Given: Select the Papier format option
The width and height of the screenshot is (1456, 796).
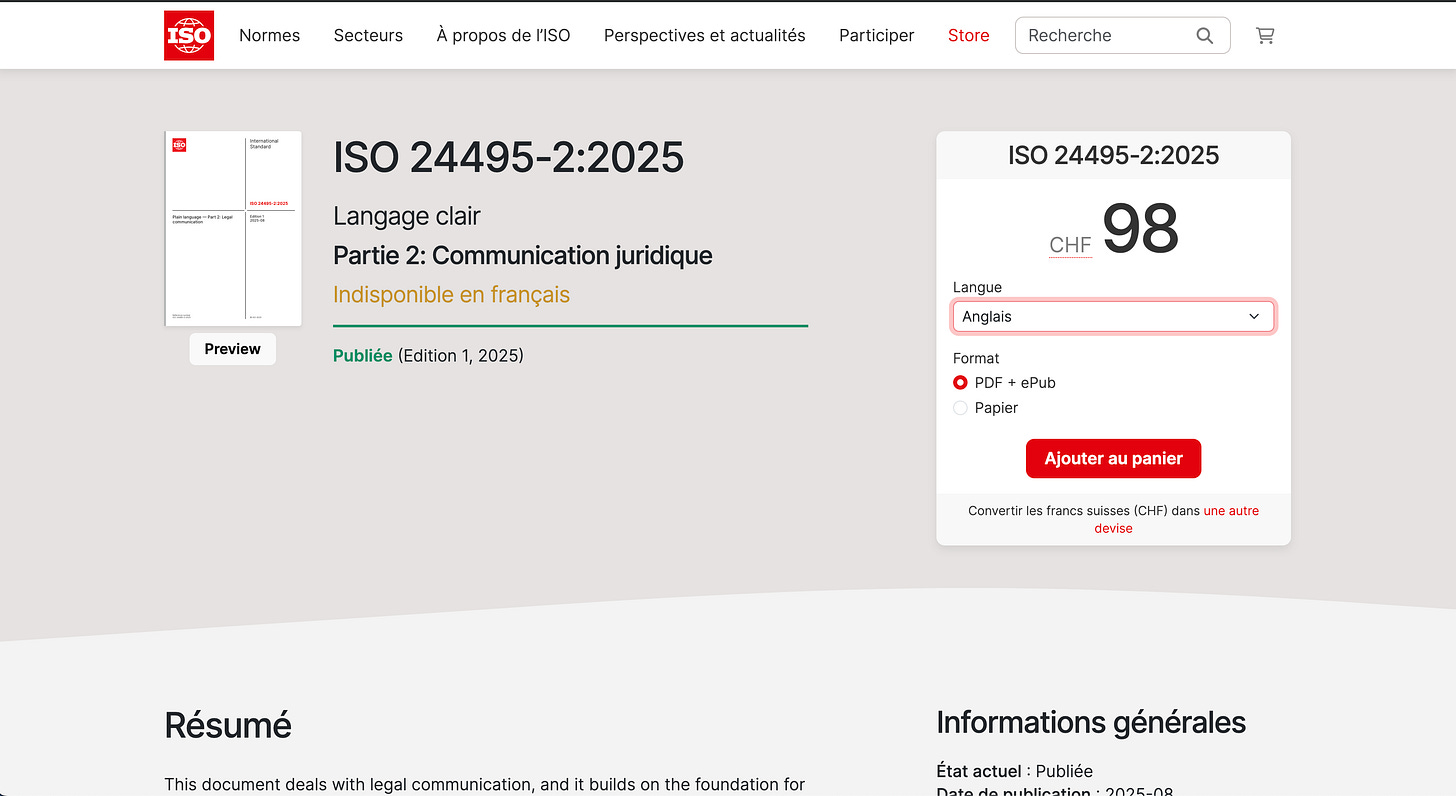Looking at the screenshot, I should click(960, 408).
